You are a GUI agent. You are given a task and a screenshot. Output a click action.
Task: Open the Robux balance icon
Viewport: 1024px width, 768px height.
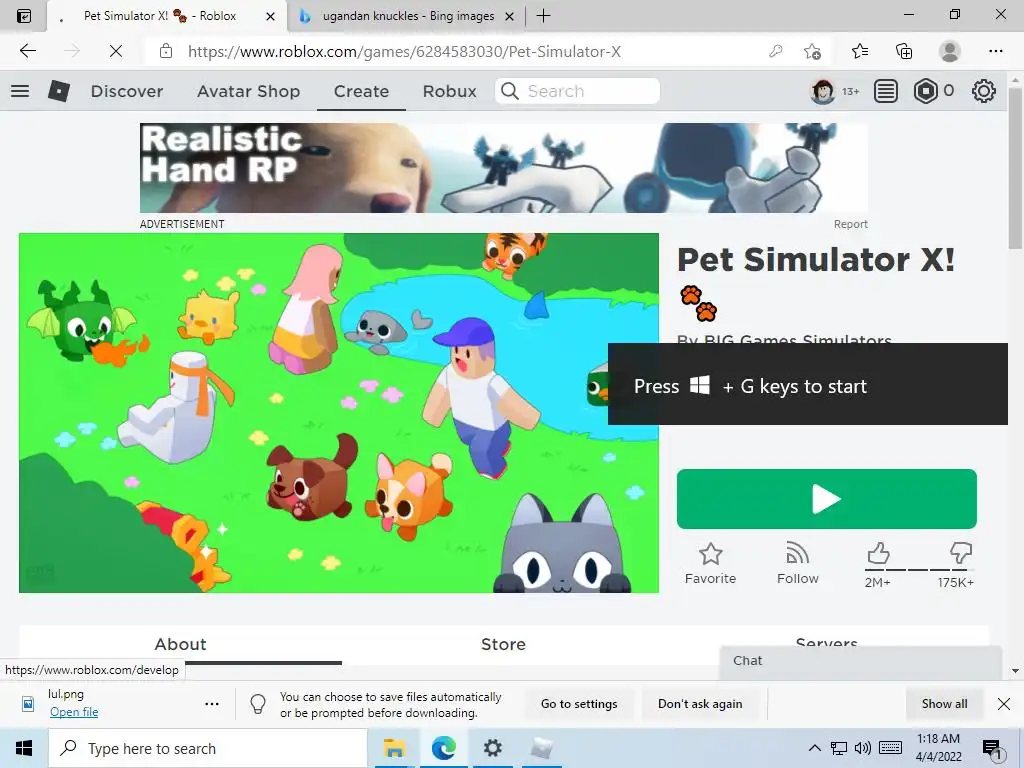click(x=925, y=91)
